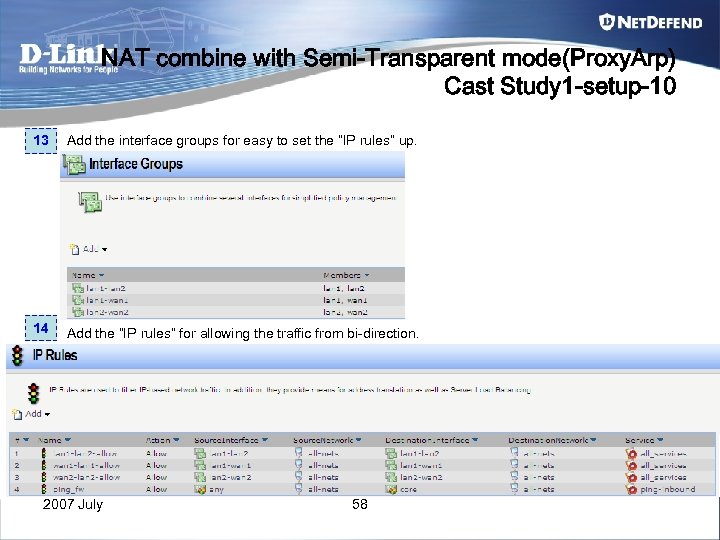720x540 pixels.
Task: Click the traffic light icon of lan1-lan2-allow rule
Action: click(x=44, y=453)
